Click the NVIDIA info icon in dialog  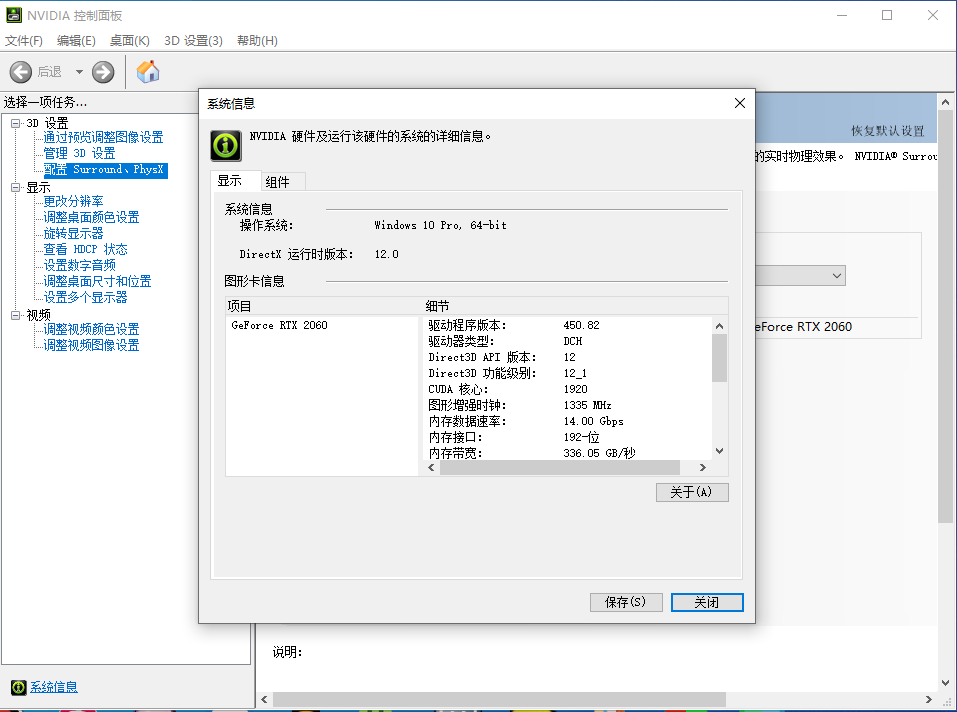[x=225, y=145]
